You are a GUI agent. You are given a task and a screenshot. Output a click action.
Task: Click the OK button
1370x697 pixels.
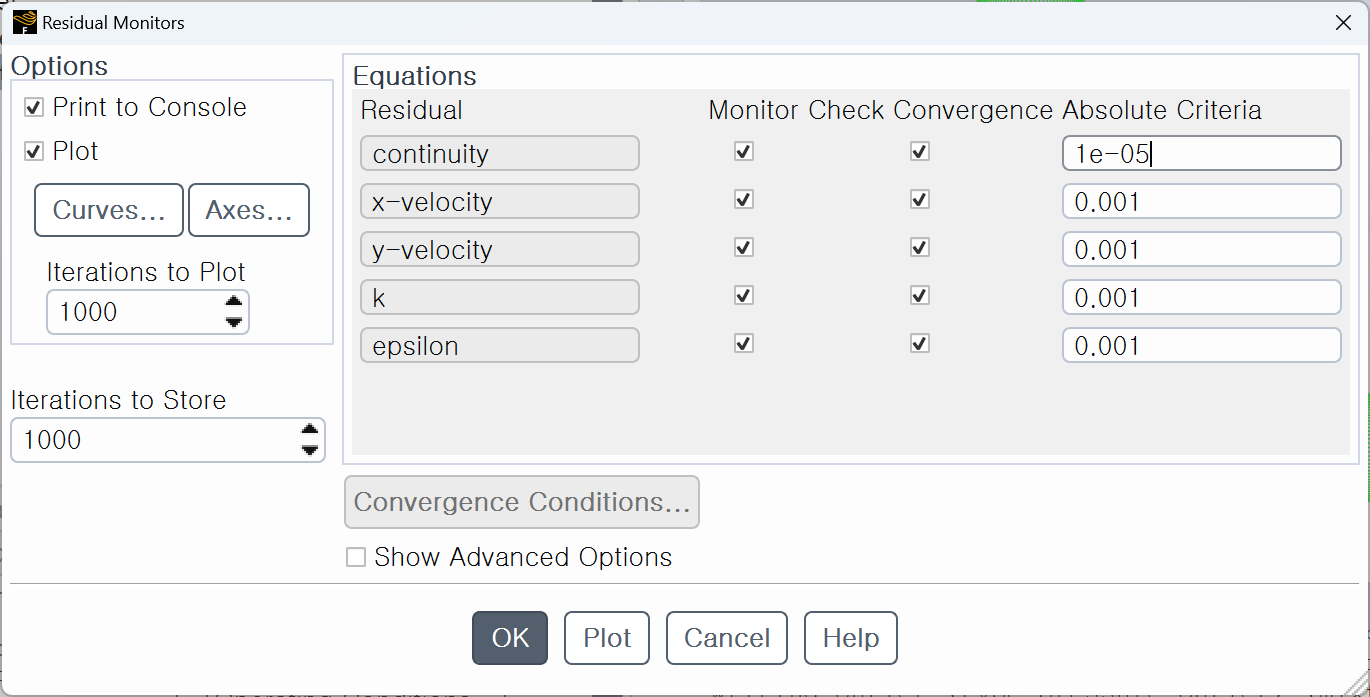pos(510,638)
